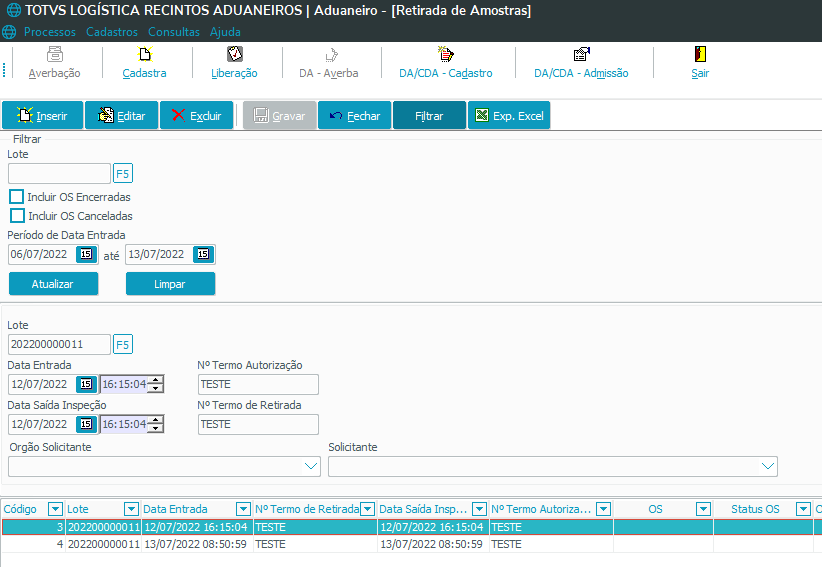Click the Filtrar Lote input field
This screenshot has width=822, height=567.
click(59, 173)
